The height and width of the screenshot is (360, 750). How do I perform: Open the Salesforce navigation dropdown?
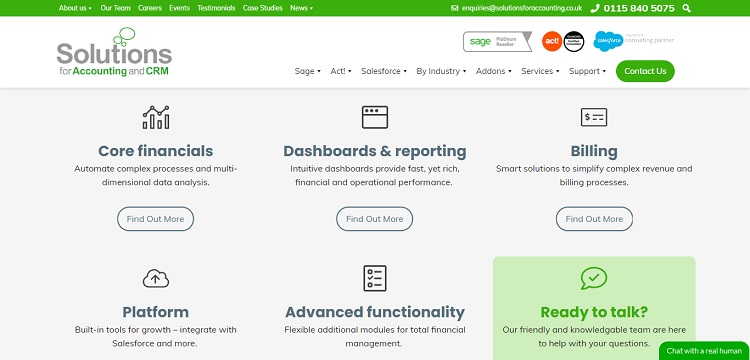click(384, 71)
